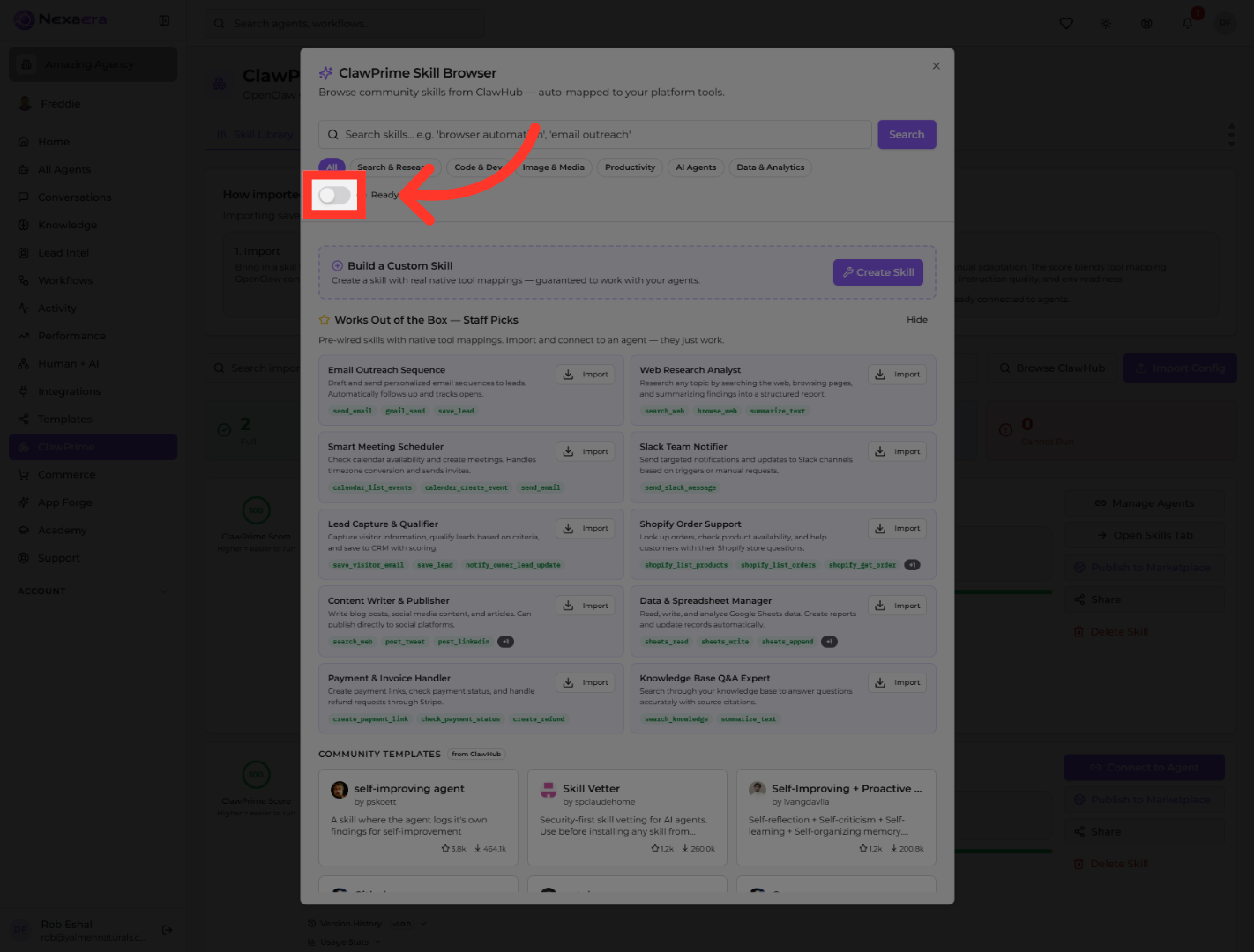Click the skills search field in the dialog
This screenshot has width=1254, height=952.
[x=595, y=135]
